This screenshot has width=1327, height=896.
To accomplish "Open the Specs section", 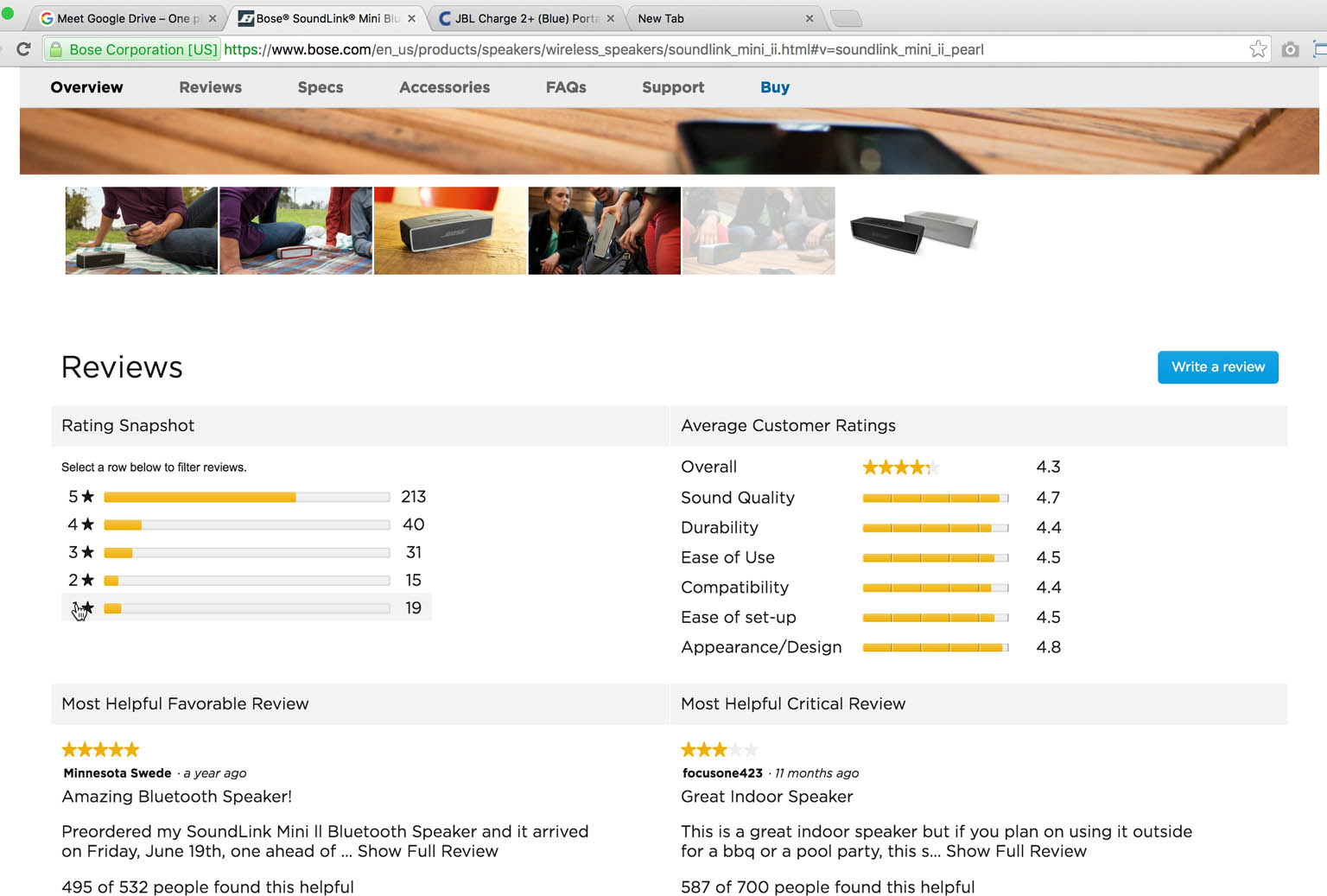I will coord(320,87).
